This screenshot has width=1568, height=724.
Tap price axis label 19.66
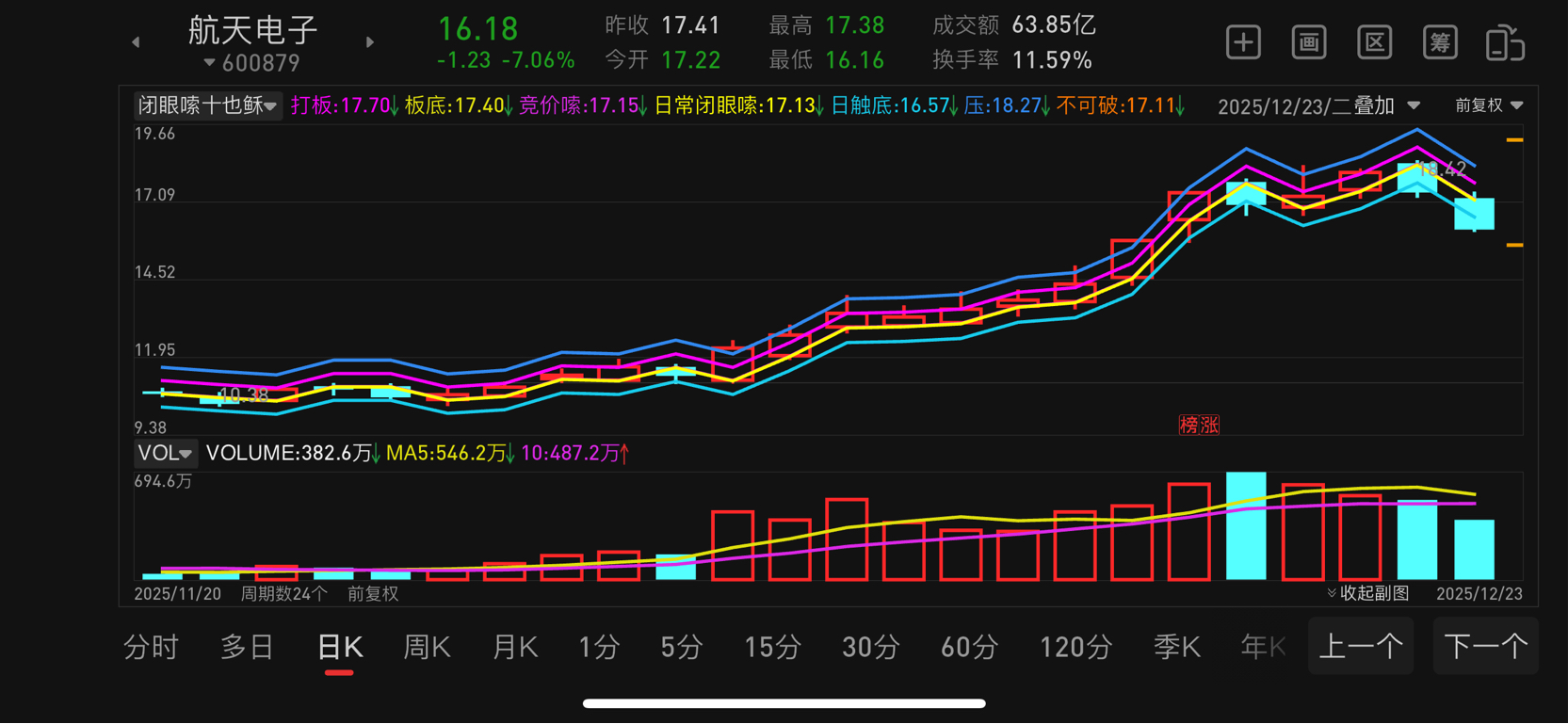tap(154, 134)
